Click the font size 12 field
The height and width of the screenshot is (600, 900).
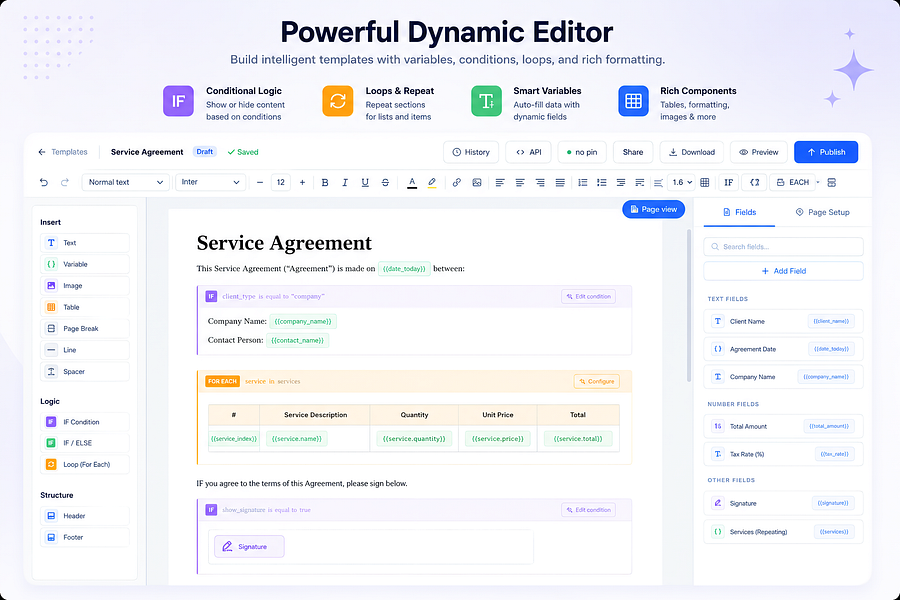281,183
